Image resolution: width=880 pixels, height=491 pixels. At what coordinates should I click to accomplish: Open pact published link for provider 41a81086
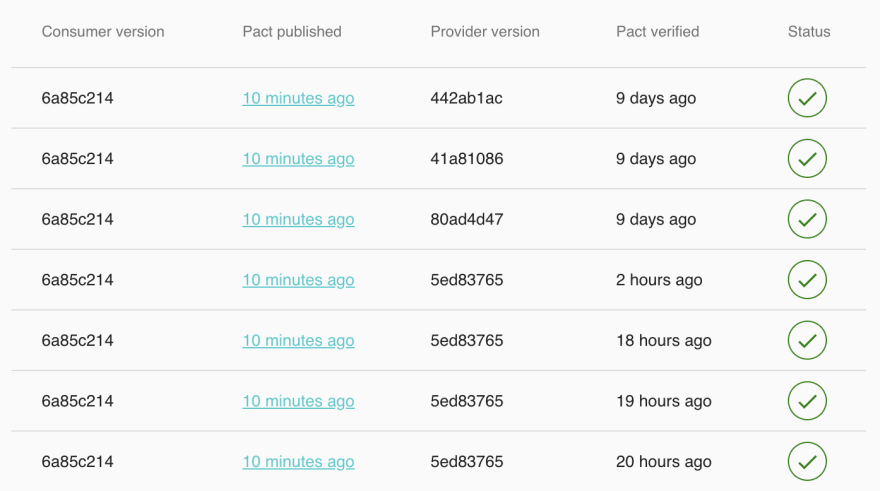pyautogui.click(x=298, y=159)
